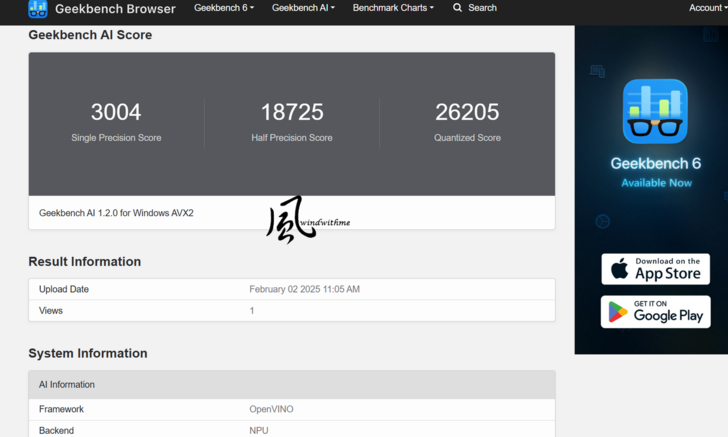
Task: Open the Search page link
Action: click(x=482, y=8)
